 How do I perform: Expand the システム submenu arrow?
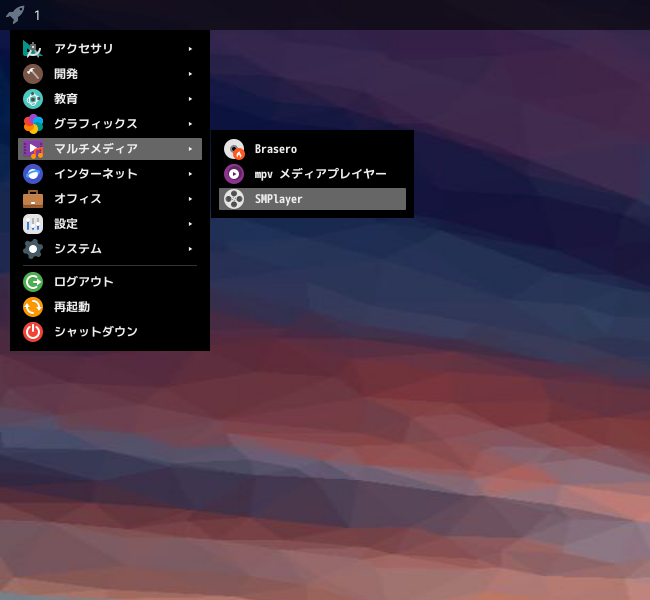pyautogui.click(x=190, y=249)
